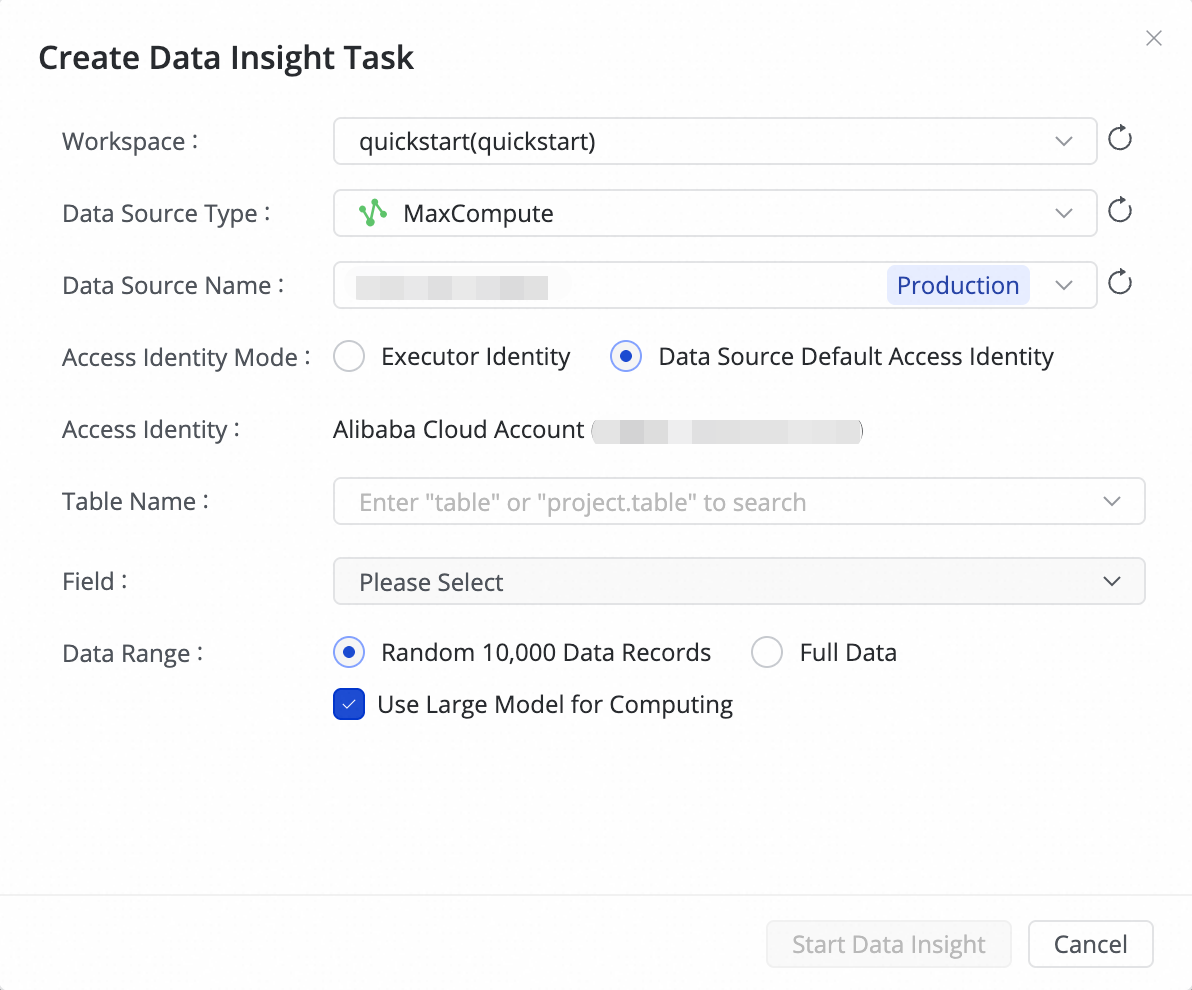This screenshot has width=1192, height=990.
Task: Click the Table Name dropdown arrow
Action: tap(1111, 501)
